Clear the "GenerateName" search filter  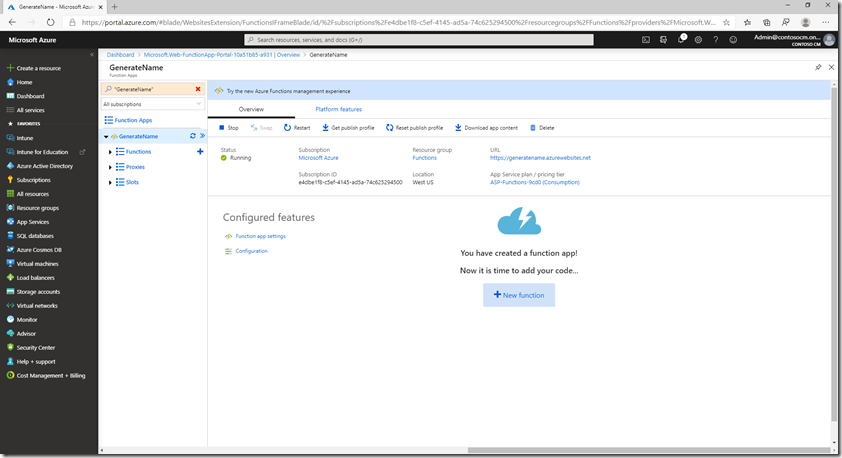[x=198, y=89]
